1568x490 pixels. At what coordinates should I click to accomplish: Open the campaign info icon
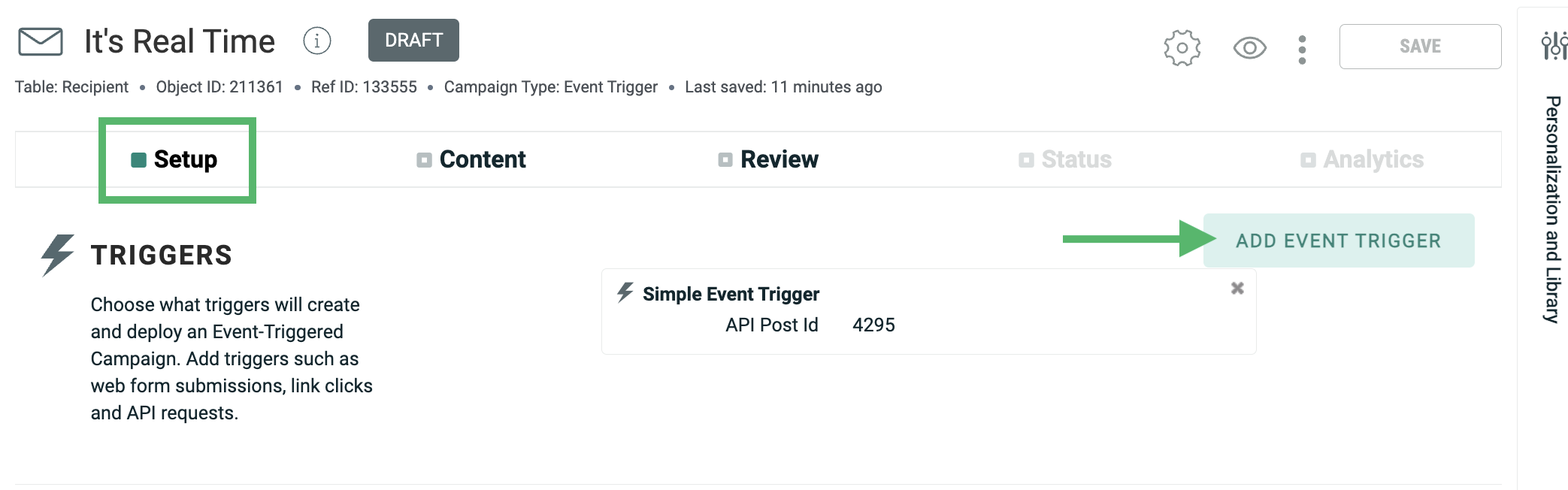(x=316, y=41)
